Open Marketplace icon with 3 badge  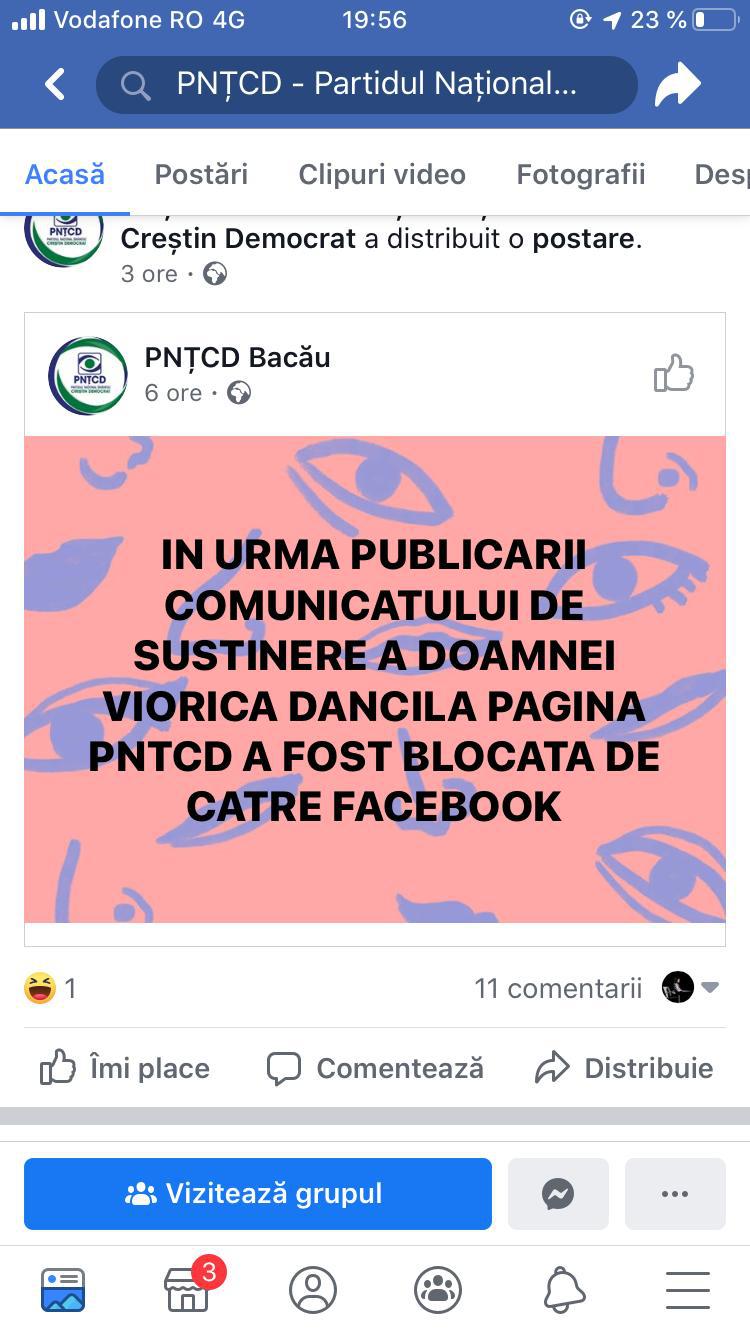pos(188,1288)
